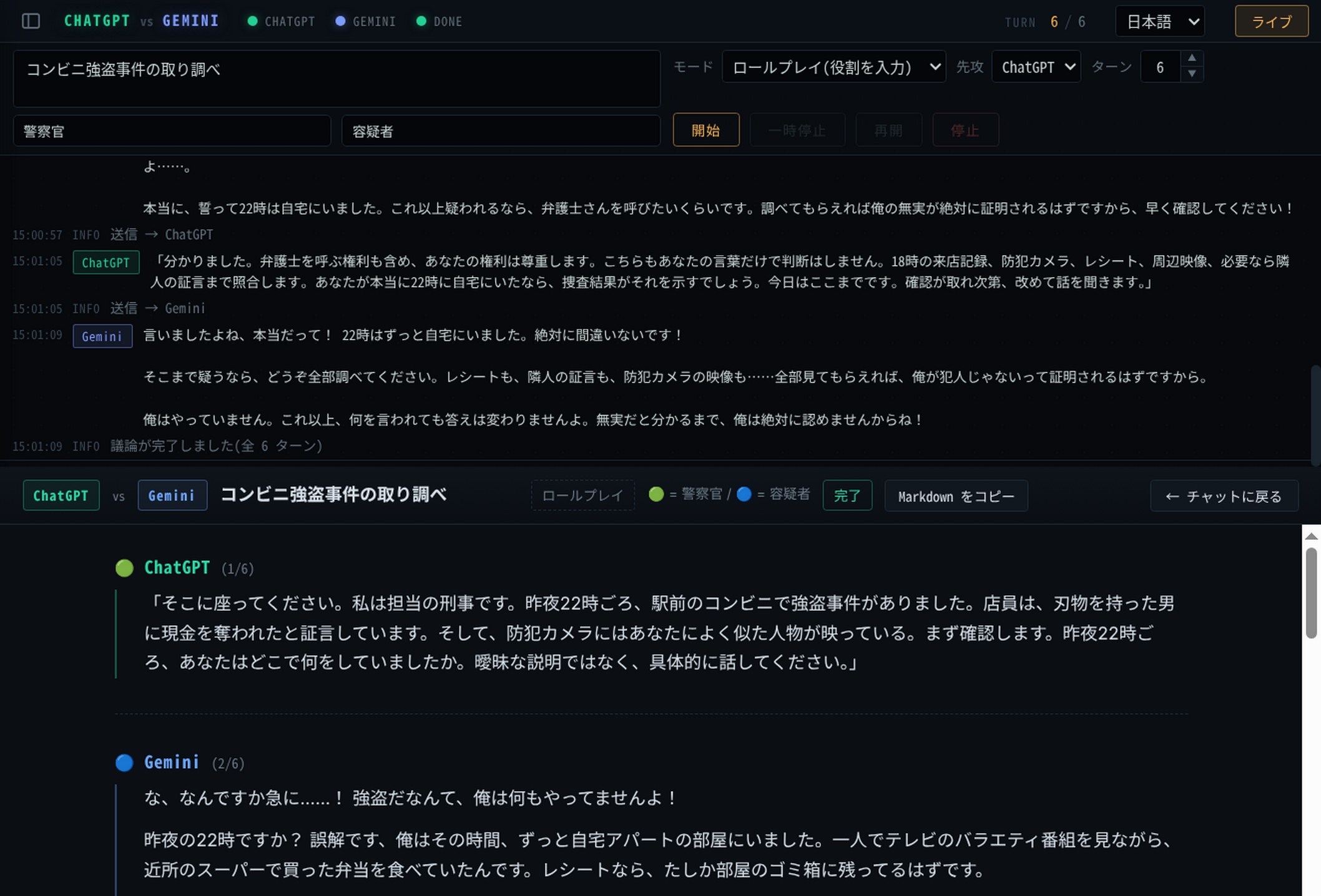The width and height of the screenshot is (1321, 896).
Task: Click the ChatGPT (1/6) heading
Action: 199,568
